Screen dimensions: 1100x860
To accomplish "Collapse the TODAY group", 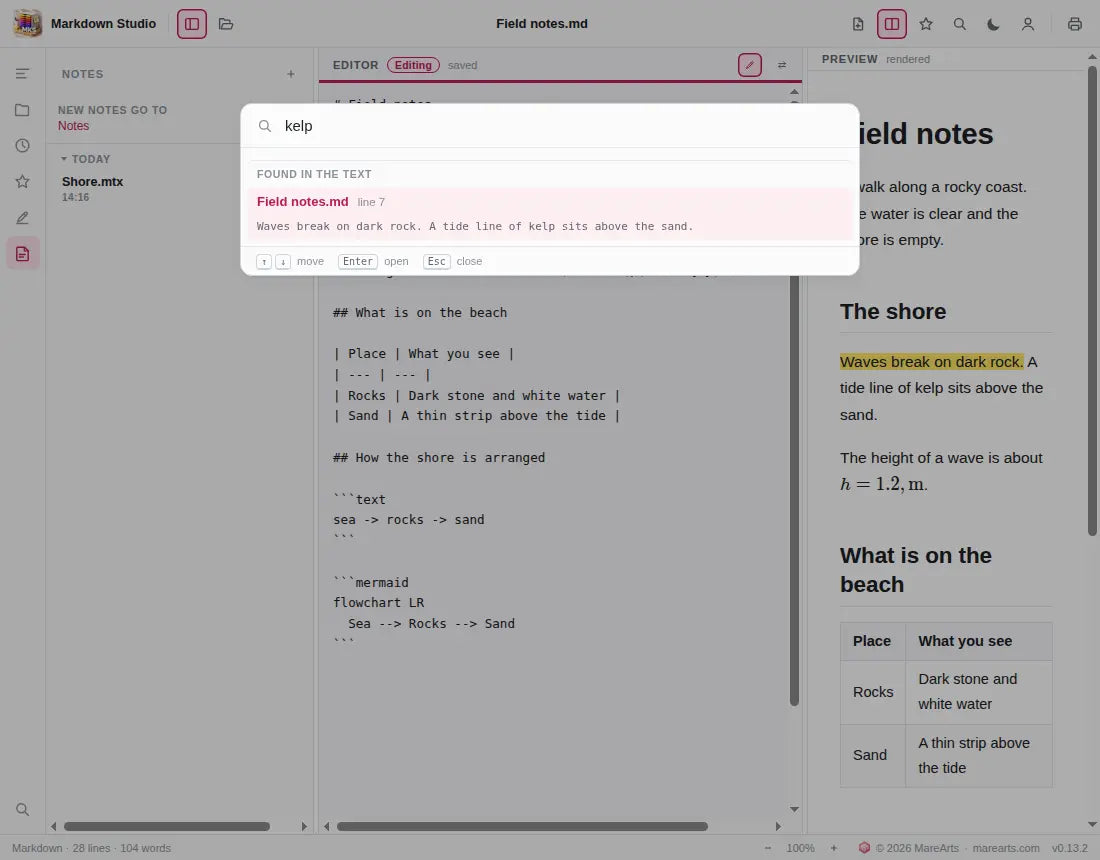I will (x=86, y=159).
